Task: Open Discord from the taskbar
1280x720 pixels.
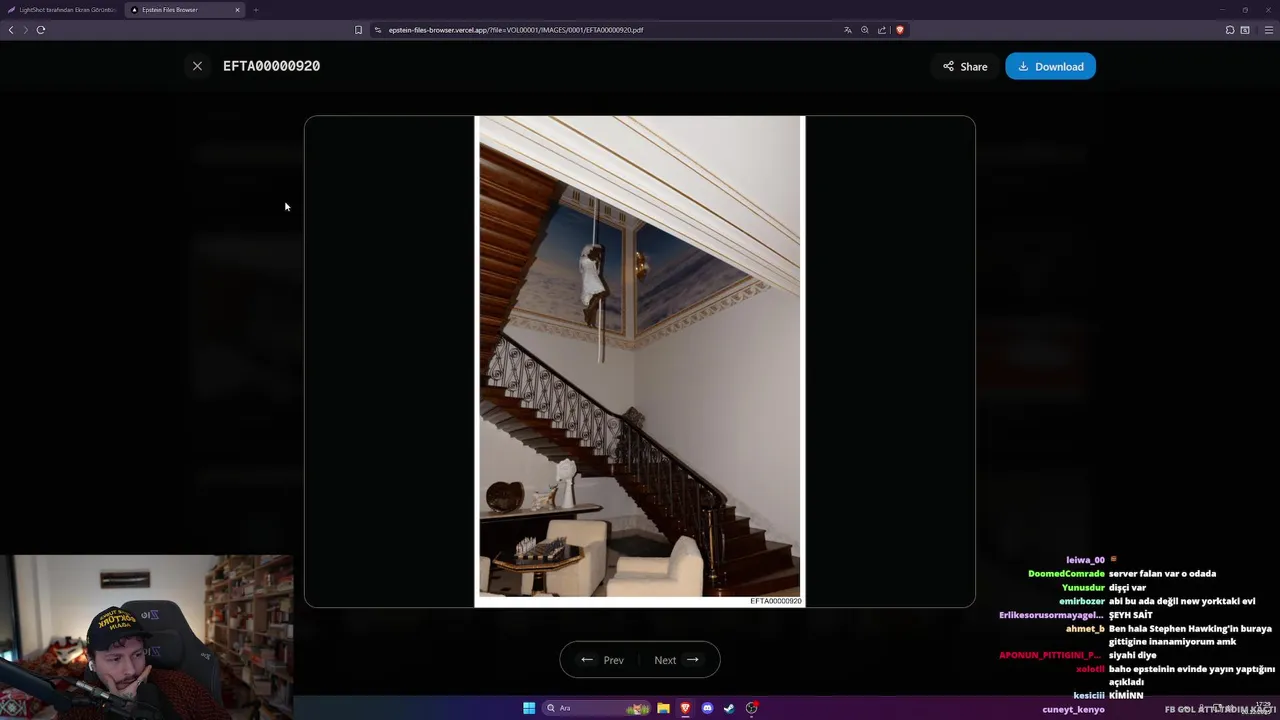Action: click(x=707, y=708)
